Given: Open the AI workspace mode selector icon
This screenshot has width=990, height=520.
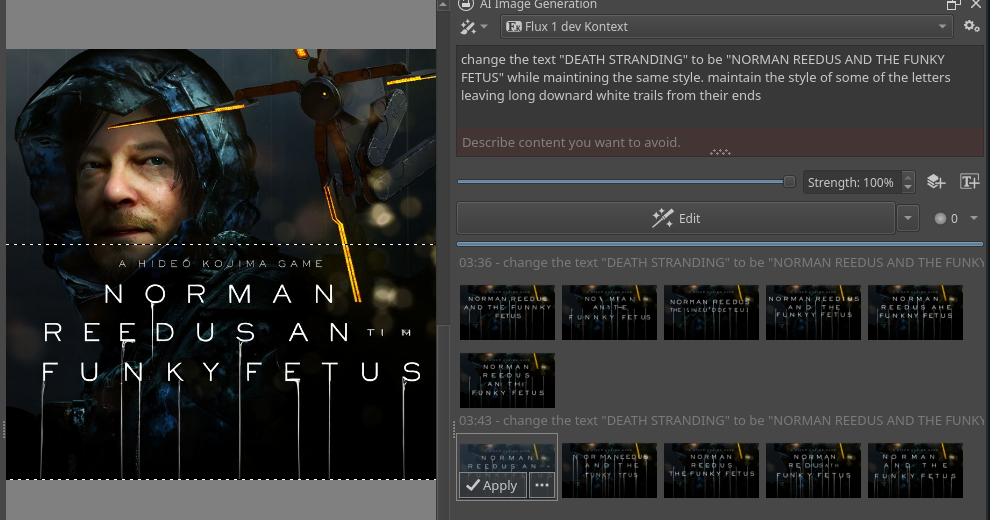Looking at the screenshot, I should [468, 27].
